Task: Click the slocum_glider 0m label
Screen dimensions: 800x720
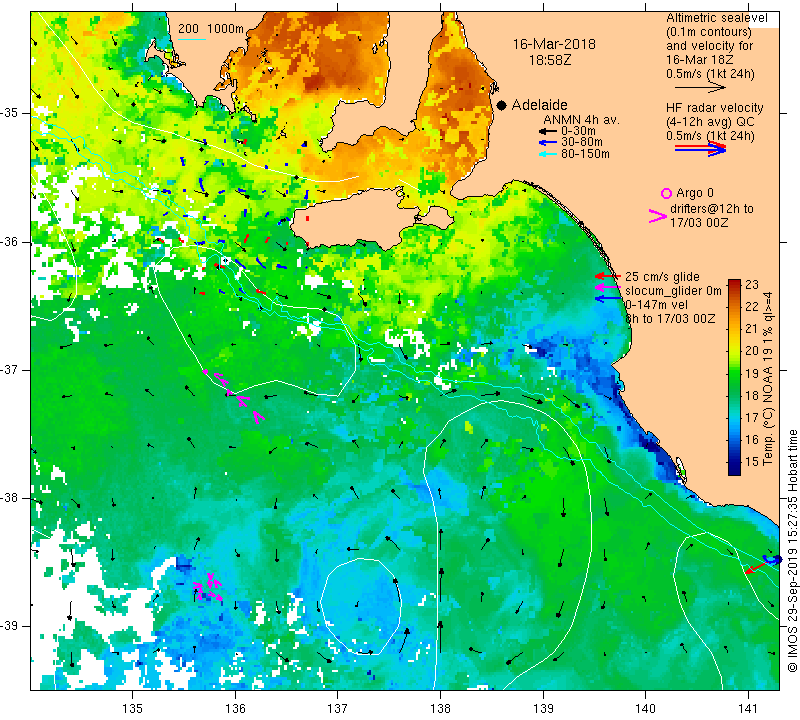Action: [x=673, y=291]
